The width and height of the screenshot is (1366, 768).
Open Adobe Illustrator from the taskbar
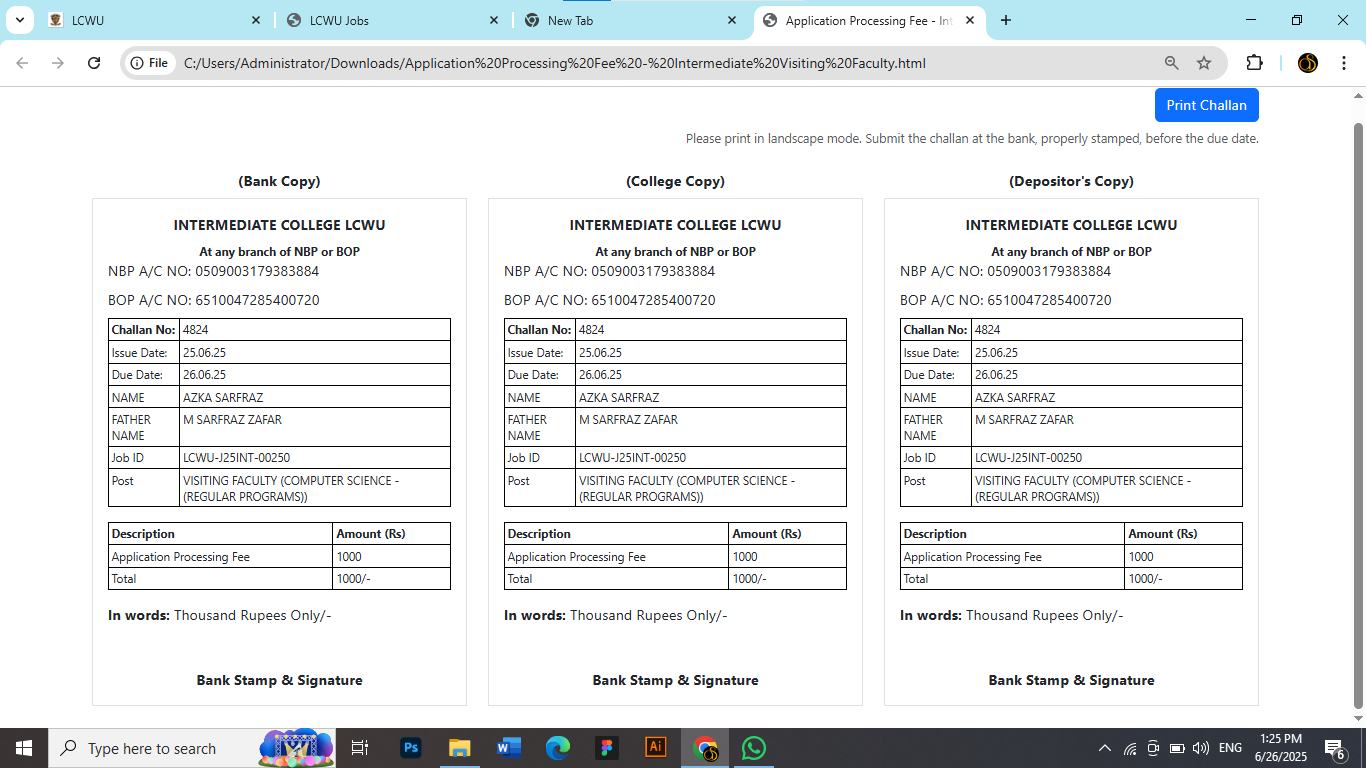(656, 748)
